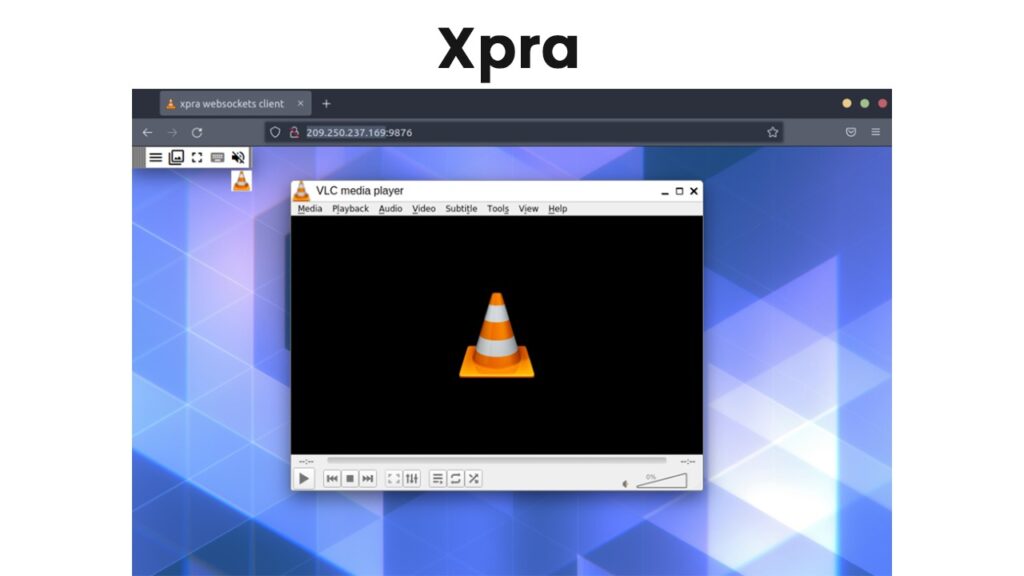Open the Help menu in VLC
The width and height of the screenshot is (1024, 576).
pyautogui.click(x=558, y=209)
